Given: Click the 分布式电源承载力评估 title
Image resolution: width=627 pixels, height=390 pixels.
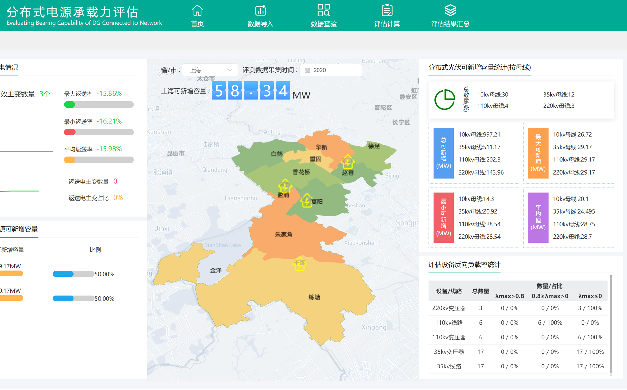Looking at the screenshot, I should (72, 12).
